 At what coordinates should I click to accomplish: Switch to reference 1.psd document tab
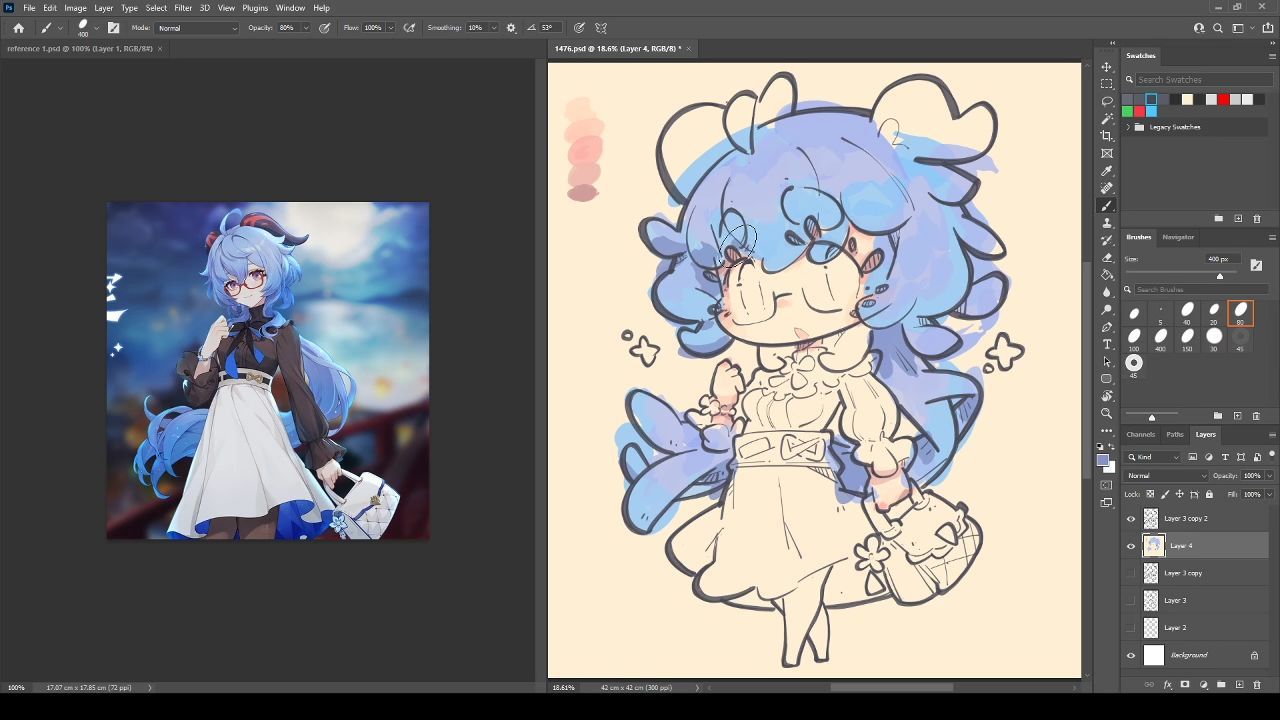[80, 48]
